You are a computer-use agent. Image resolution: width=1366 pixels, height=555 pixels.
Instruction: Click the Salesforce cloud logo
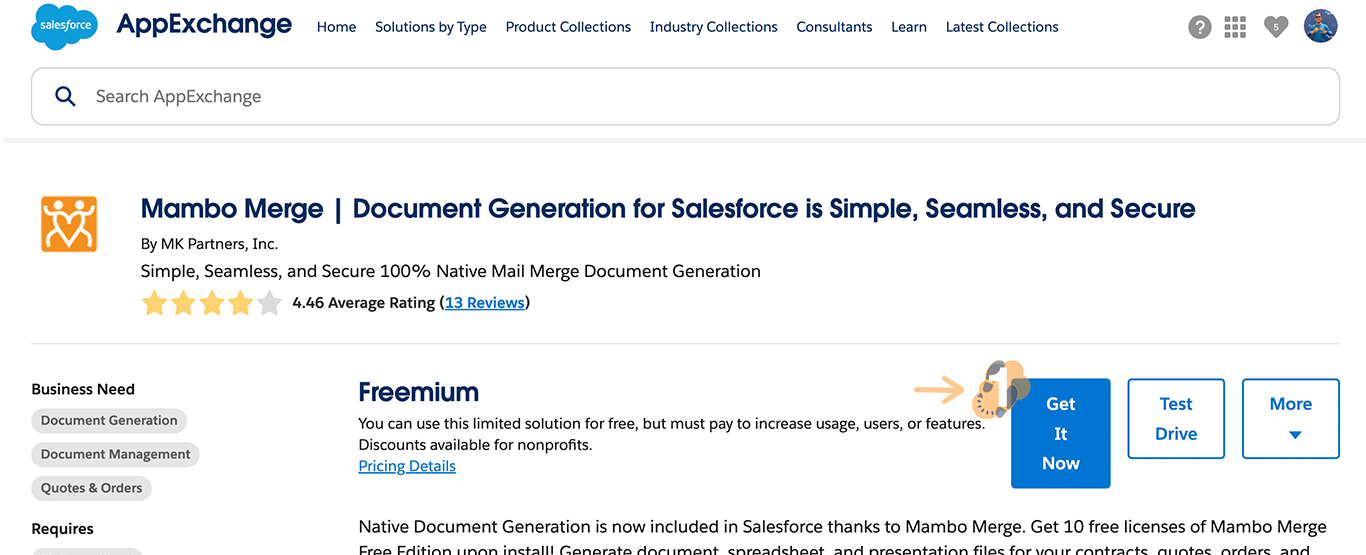pos(64,26)
